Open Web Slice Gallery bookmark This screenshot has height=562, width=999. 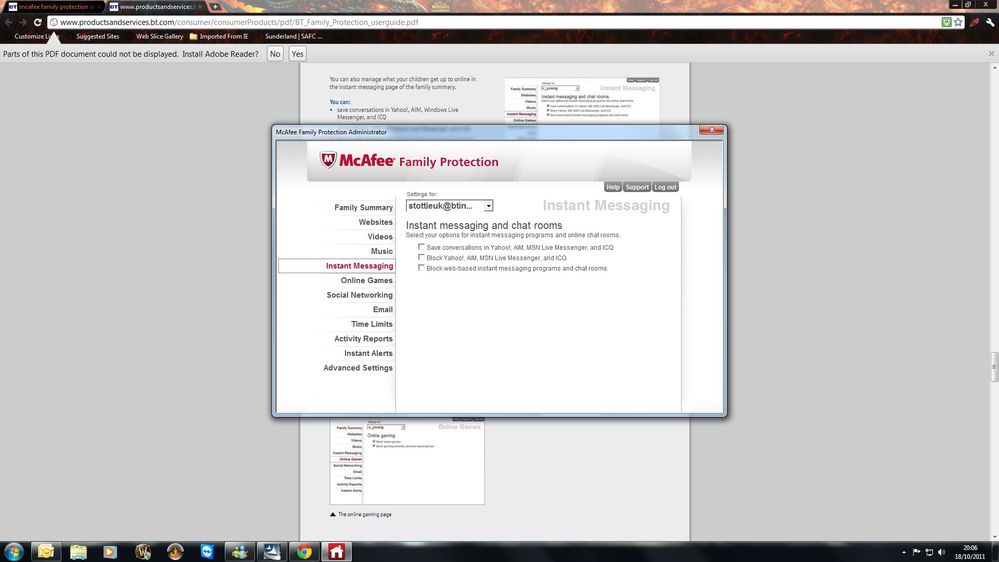pyautogui.click(x=159, y=36)
